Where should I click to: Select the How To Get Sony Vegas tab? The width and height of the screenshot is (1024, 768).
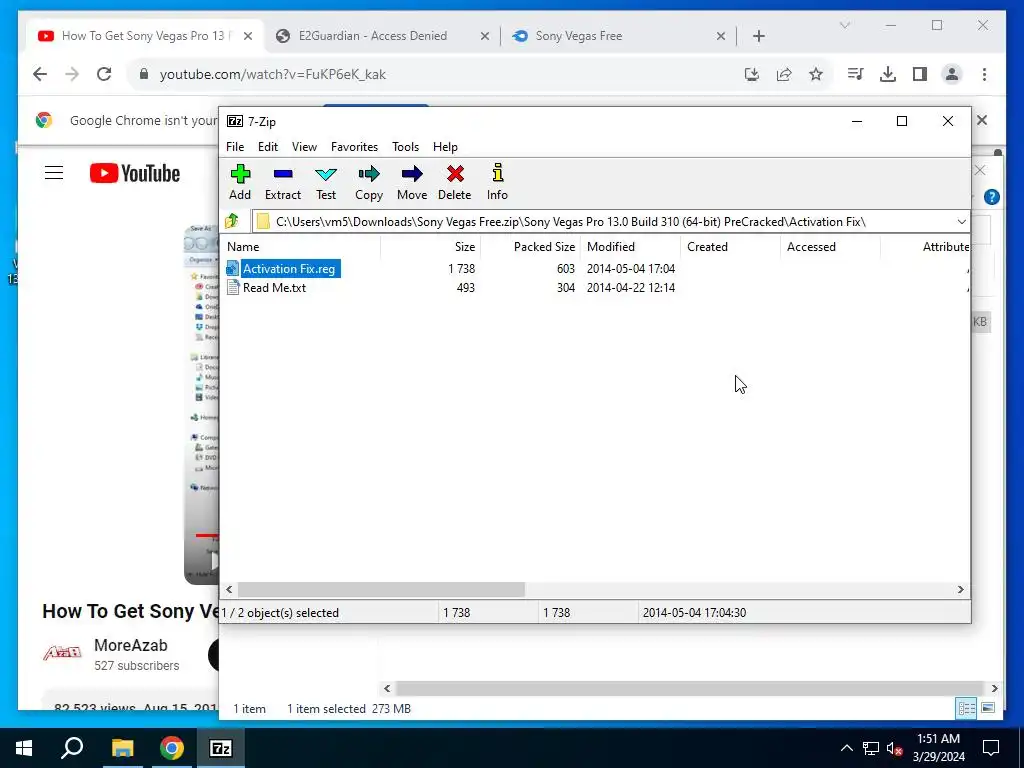coord(145,36)
